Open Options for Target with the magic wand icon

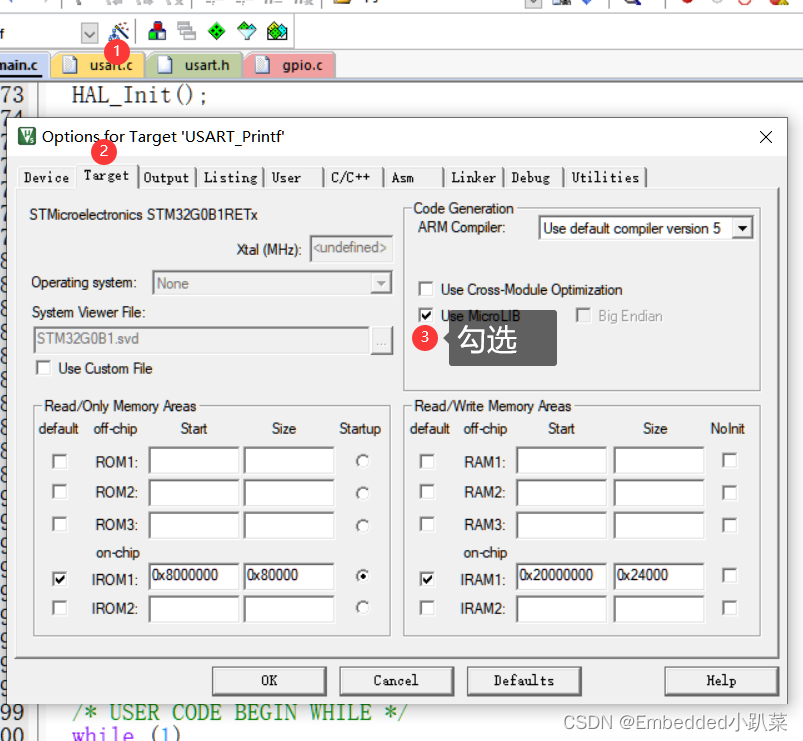(x=118, y=30)
